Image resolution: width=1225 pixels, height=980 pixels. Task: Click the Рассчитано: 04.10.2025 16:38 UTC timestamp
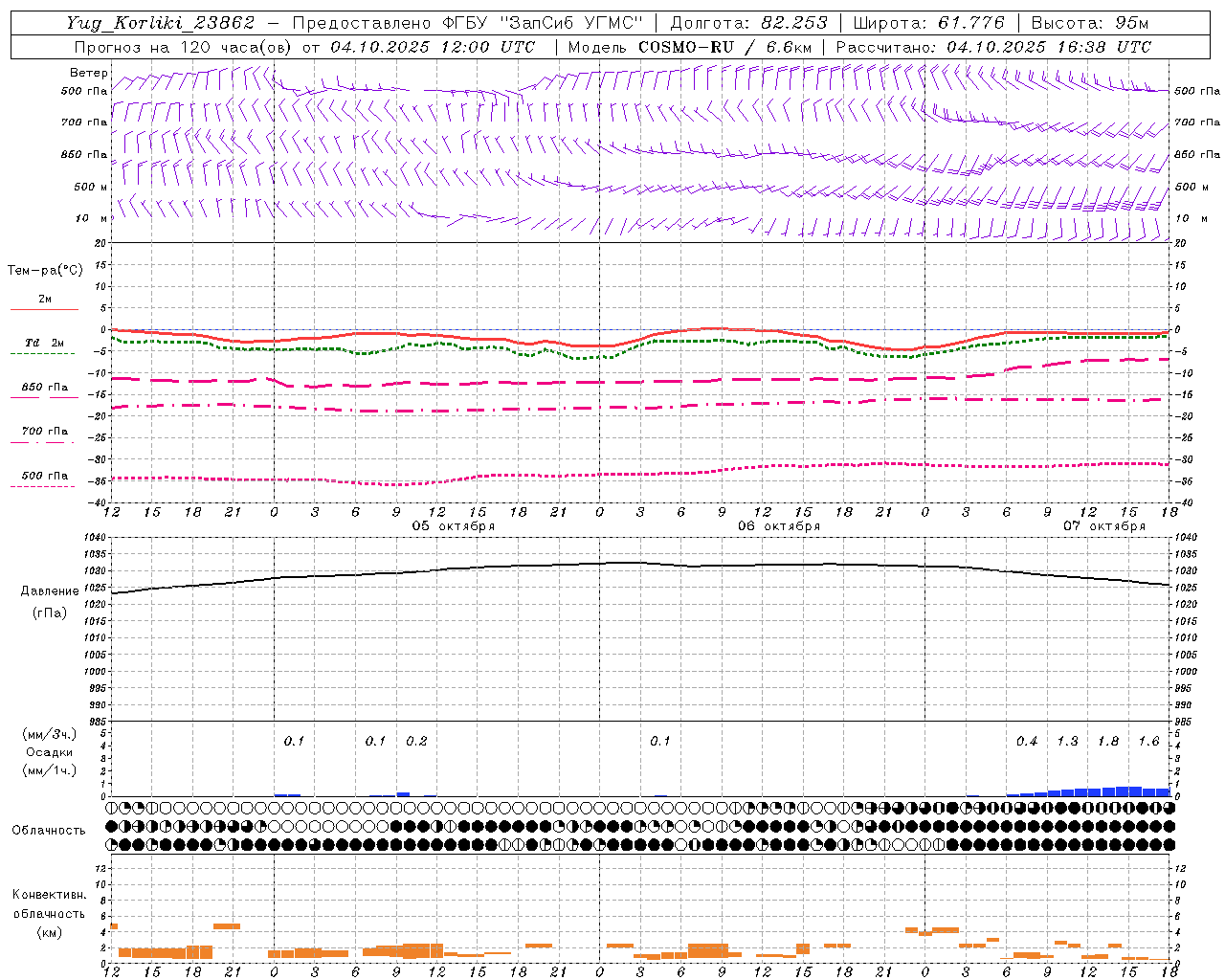(x=993, y=47)
